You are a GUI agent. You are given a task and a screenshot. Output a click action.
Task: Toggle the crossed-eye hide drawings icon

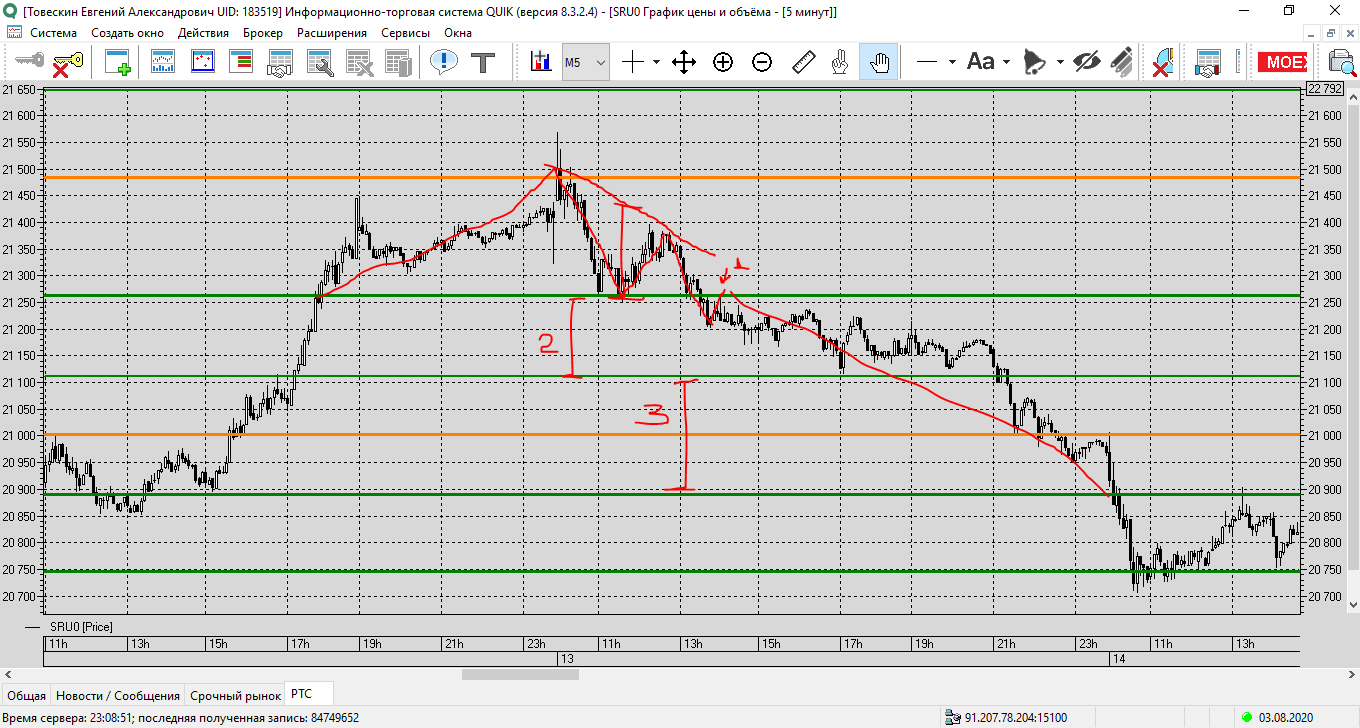pos(1086,62)
